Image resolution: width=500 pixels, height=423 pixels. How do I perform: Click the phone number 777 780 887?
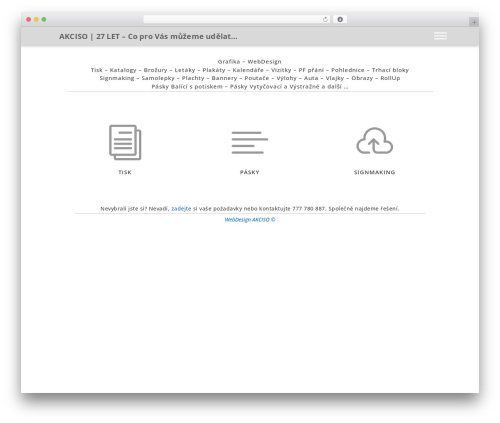click(308, 209)
